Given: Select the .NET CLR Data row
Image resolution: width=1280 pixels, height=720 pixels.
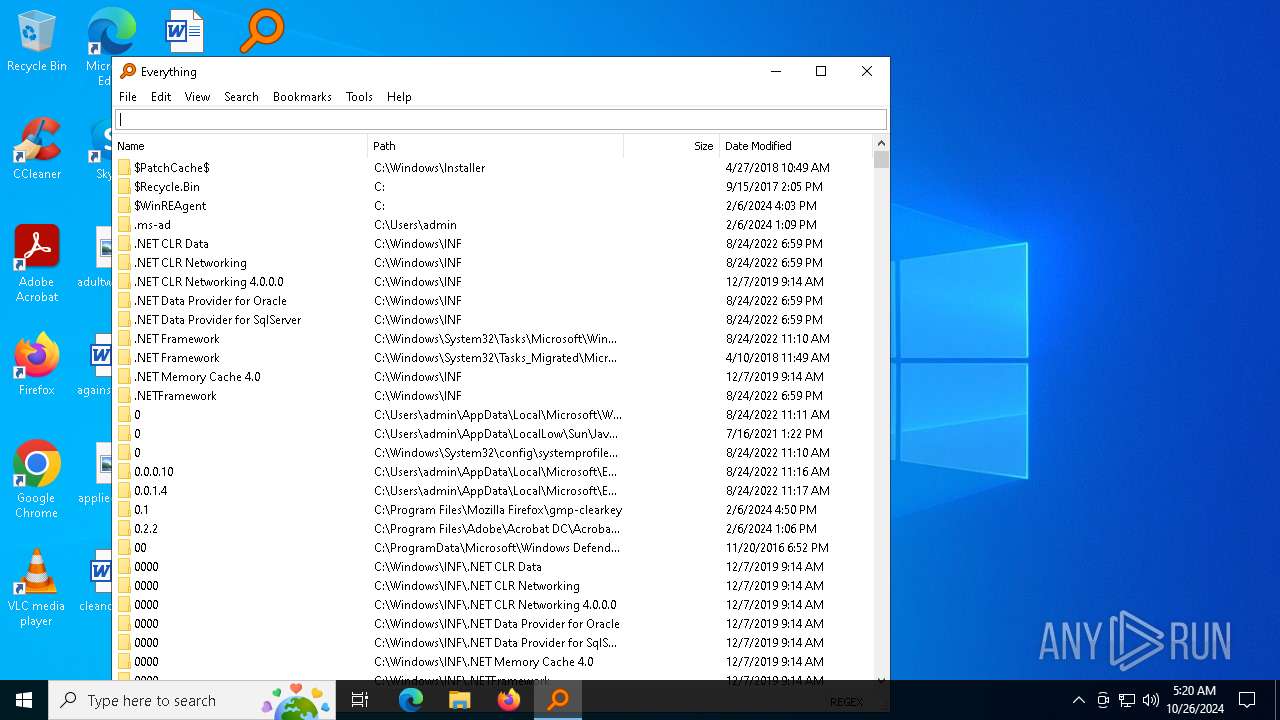Looking at the screenshot, I should click(493, 243).
